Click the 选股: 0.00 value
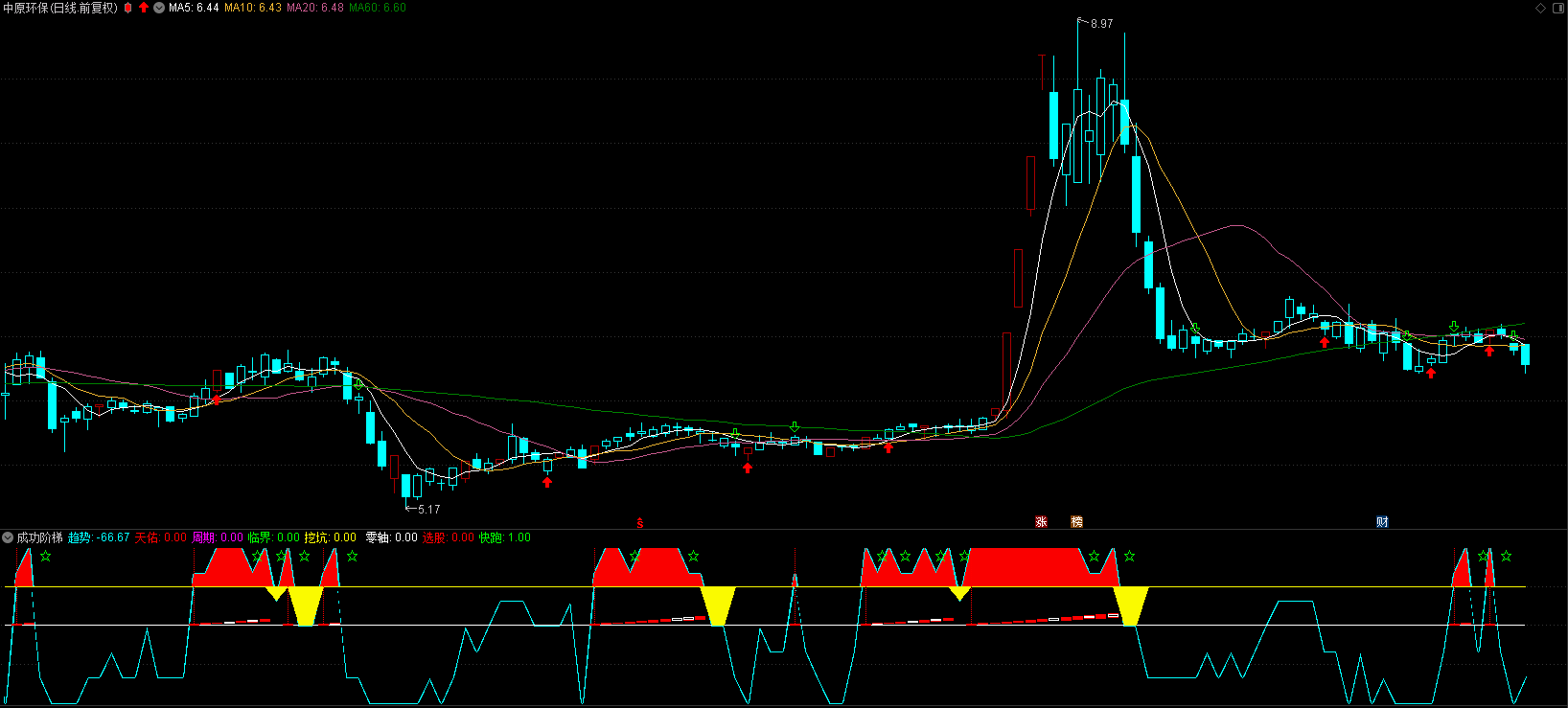This screenshot has width=1568, height=708. tap(449, 537)
